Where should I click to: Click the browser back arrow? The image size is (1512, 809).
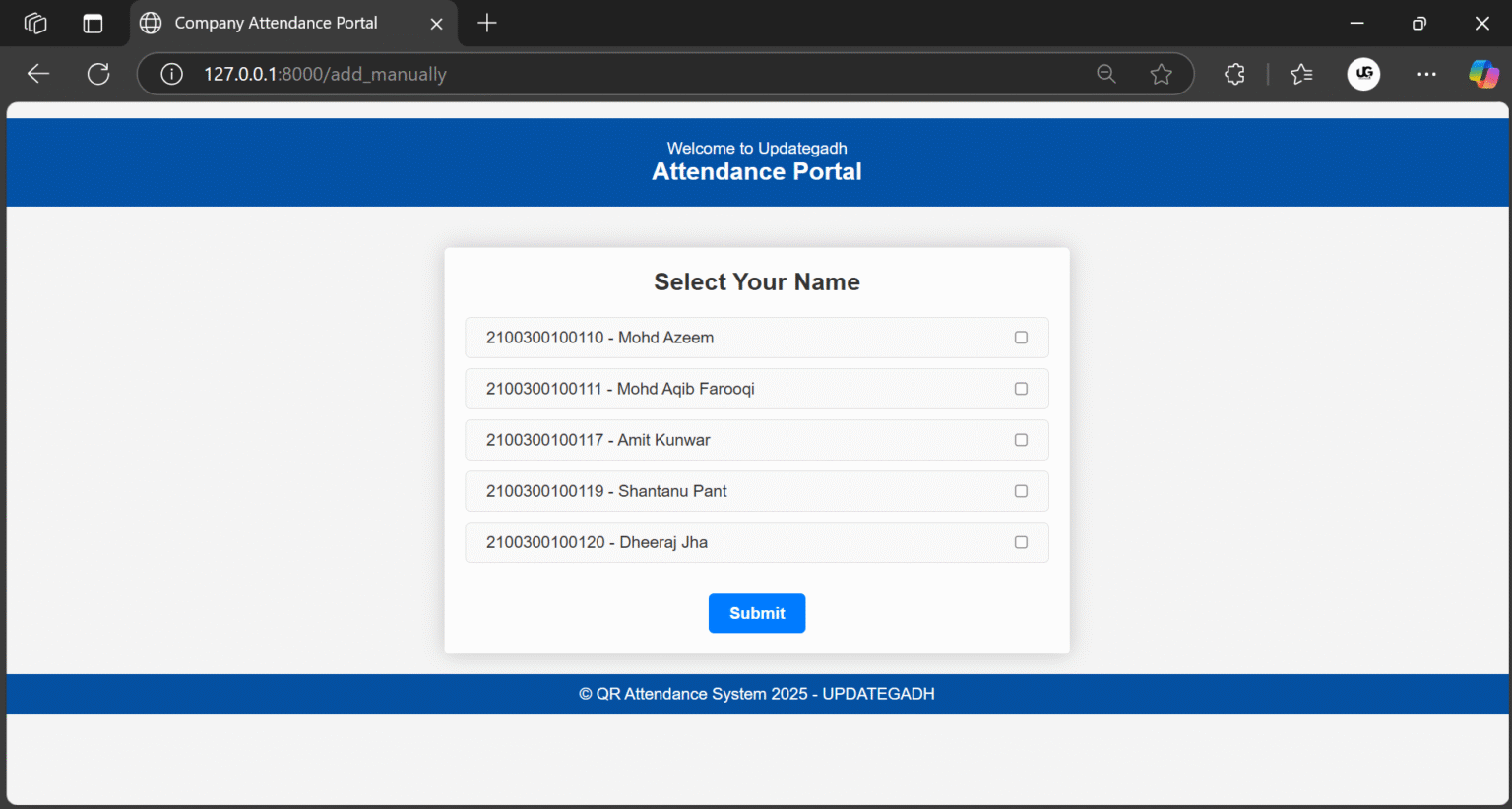pos(37,73)
